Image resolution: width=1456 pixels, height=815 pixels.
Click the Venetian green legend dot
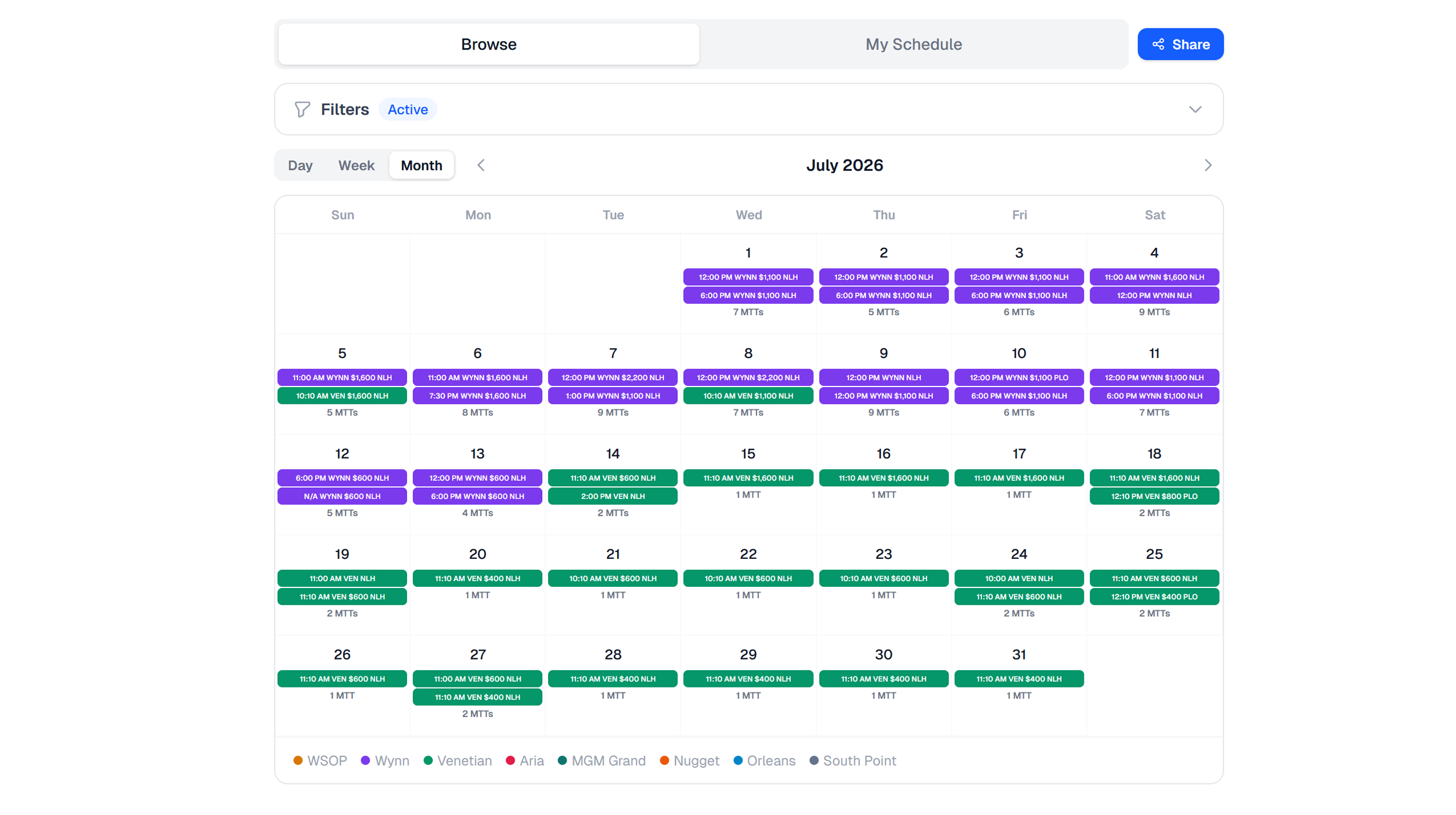coord(428,760)
